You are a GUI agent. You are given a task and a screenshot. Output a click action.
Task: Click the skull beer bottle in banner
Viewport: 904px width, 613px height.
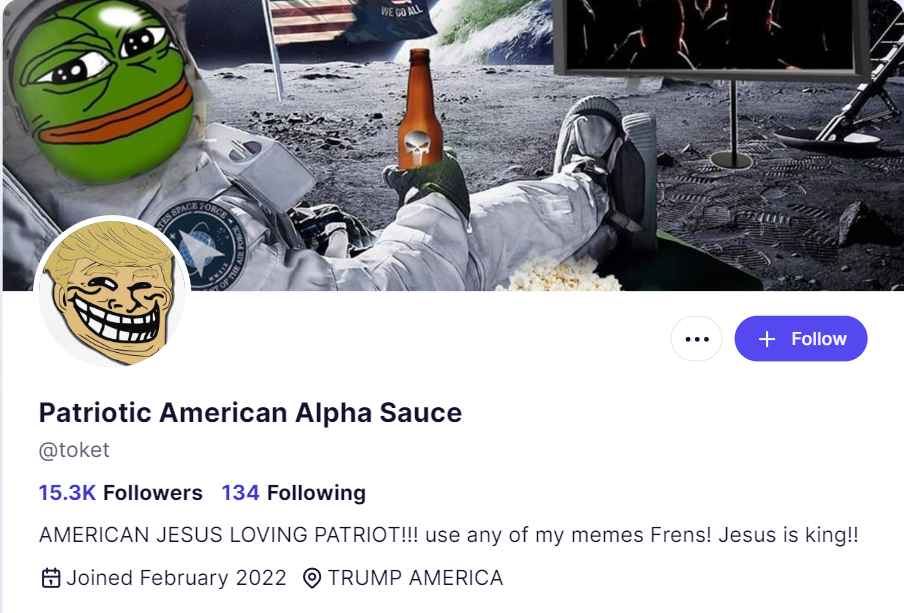click(x=420, y=110)
